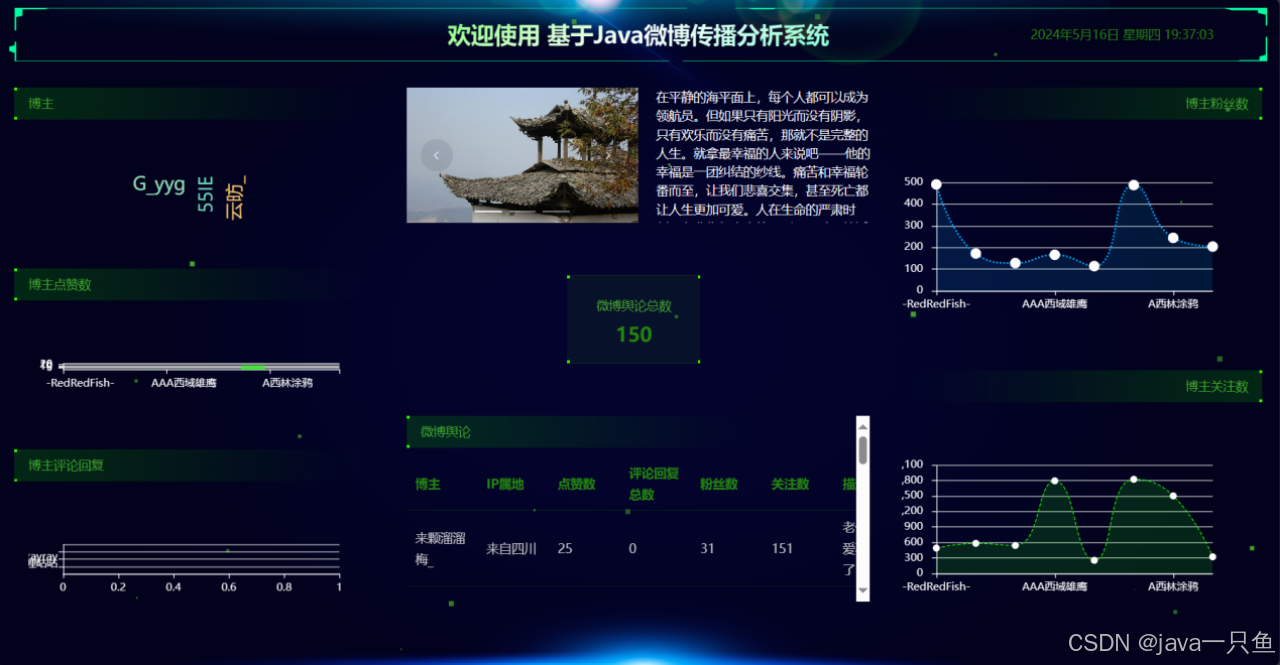This screenshot has width=1280, height=665.
Task: Click the 0.6 axis tick in the replies chart
Action: tap(228, 587)
